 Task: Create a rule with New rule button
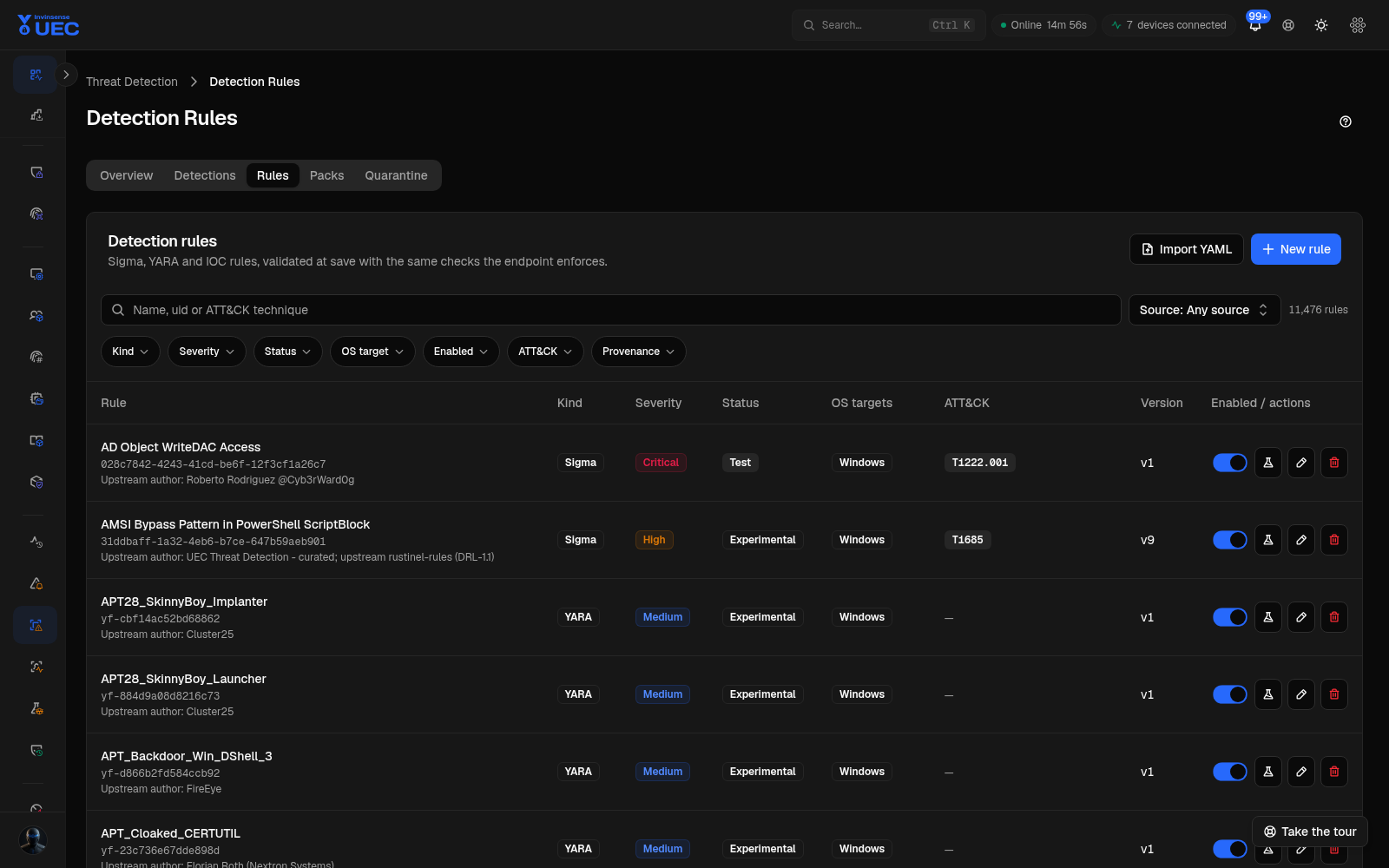tap(1296, 249)
